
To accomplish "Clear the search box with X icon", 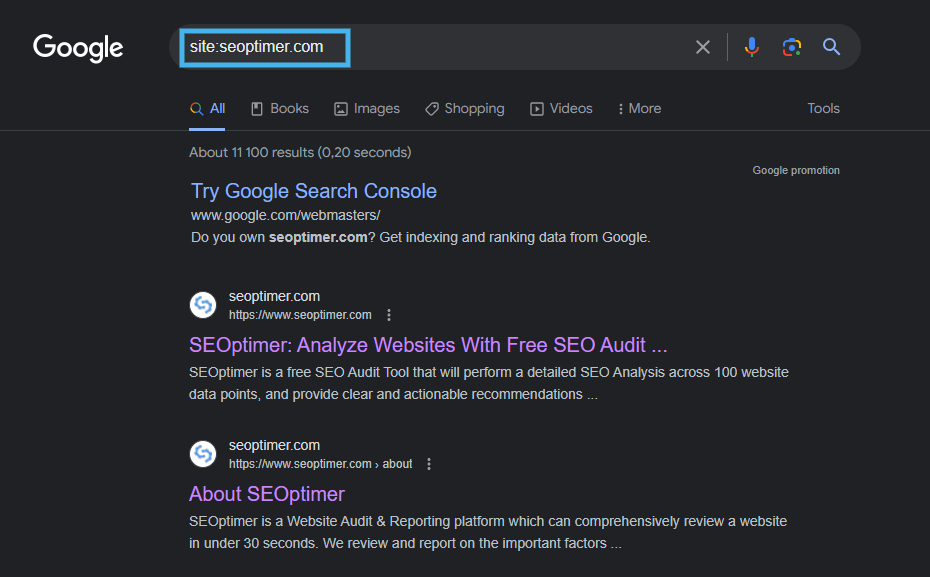I will click(x=703, y=47).
